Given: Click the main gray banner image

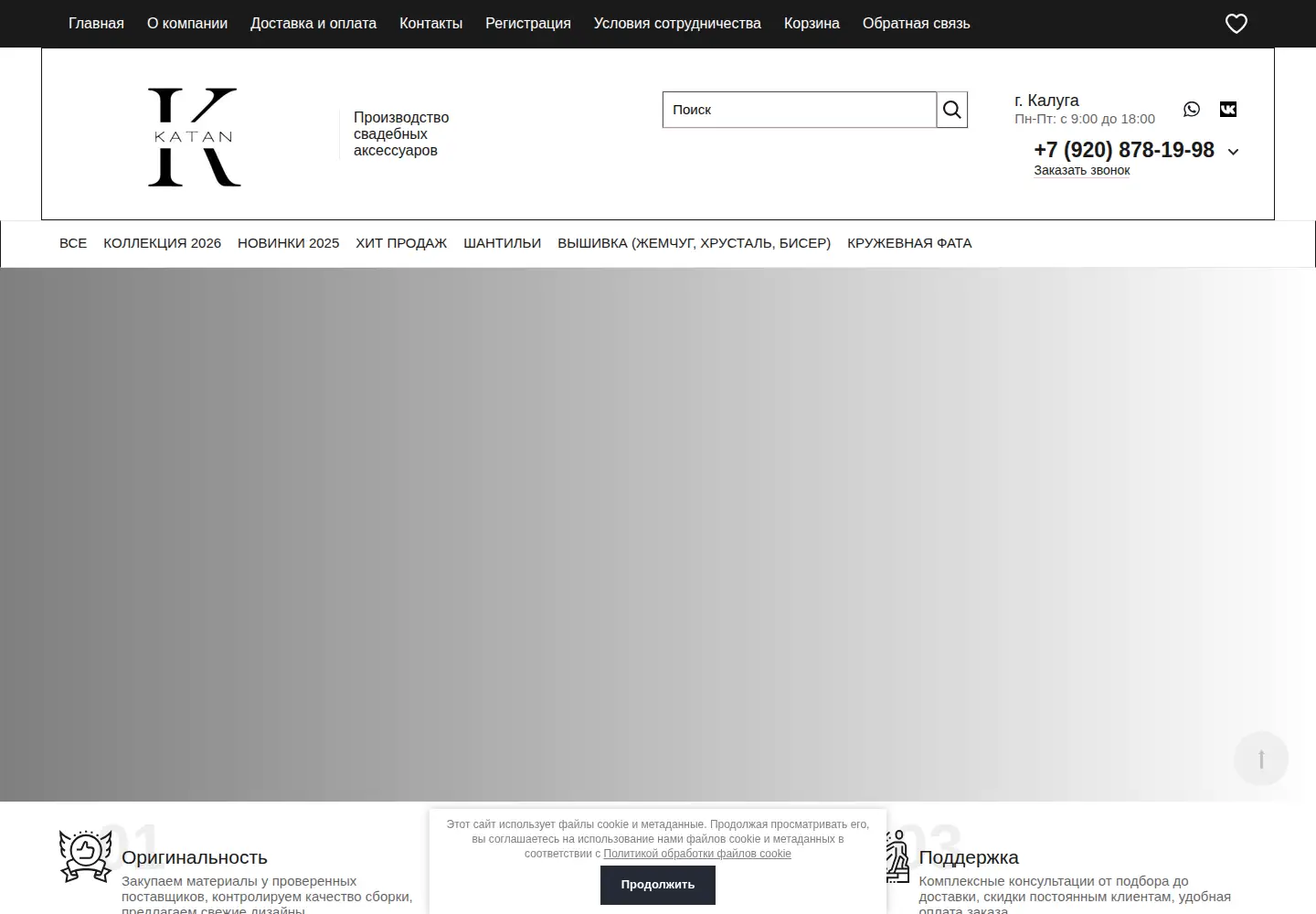Looking at the screenshot, I should [x=658, y=535].
